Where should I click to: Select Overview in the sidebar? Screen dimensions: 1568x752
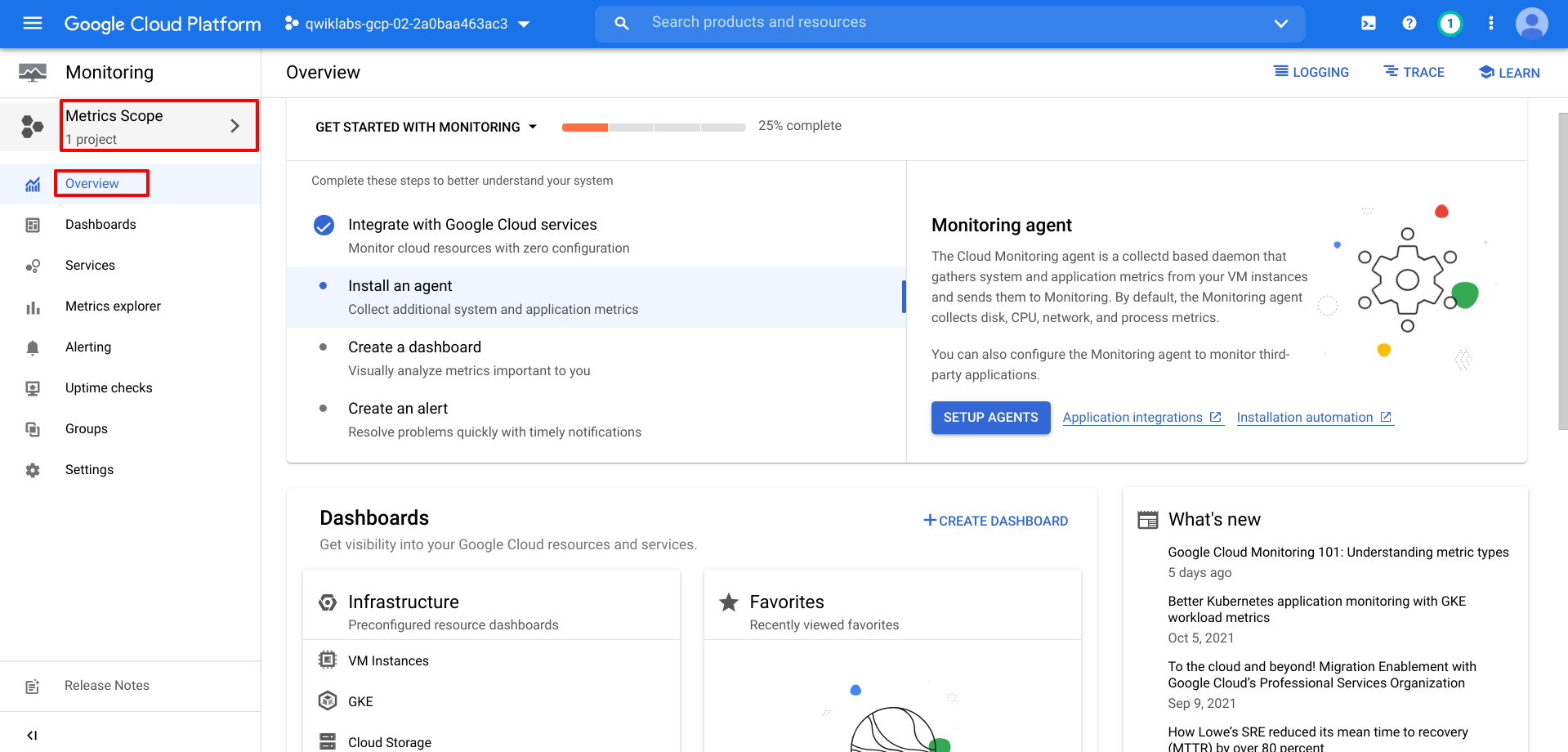click(92, 184)
